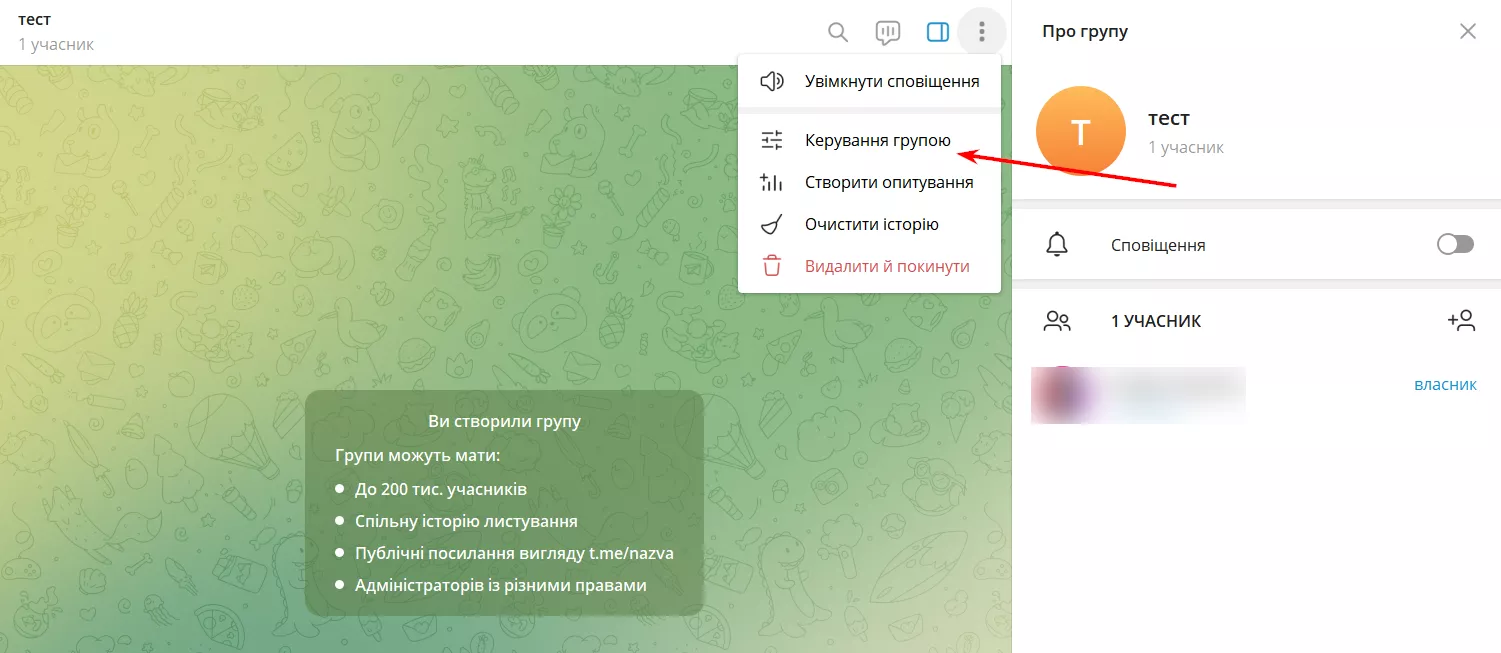The height and width of the screenshot is (653, 1501).
Task: Toggle the right info sidebar panel icon
Action: (x=938, y=33)
